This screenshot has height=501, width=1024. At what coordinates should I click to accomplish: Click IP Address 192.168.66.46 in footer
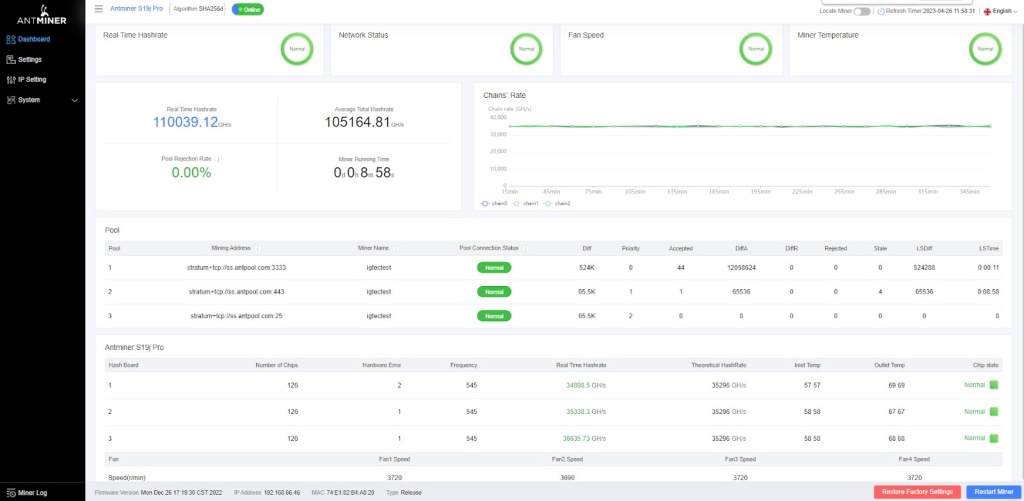pyautogui.click(x=266, y=493)
